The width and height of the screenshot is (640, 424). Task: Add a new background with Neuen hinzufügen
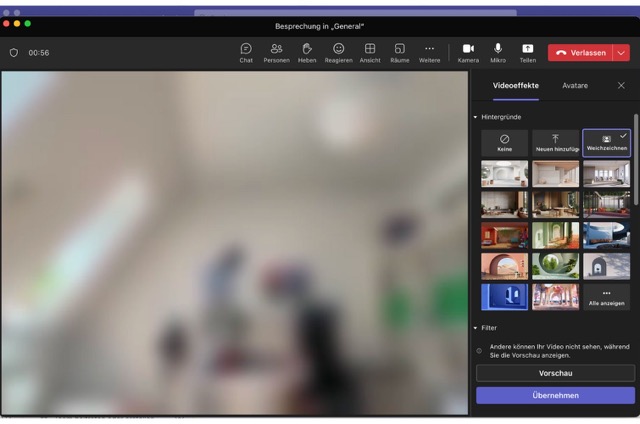(556, 143)
